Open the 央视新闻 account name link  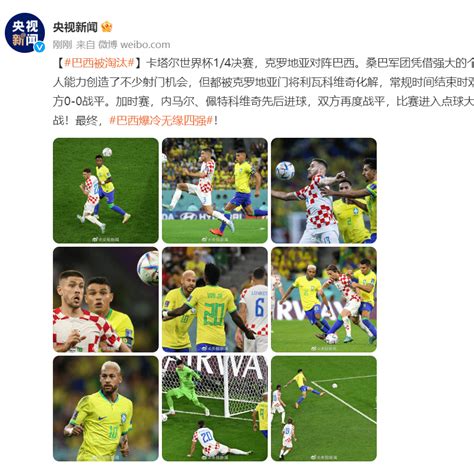(x=75, y=27)
